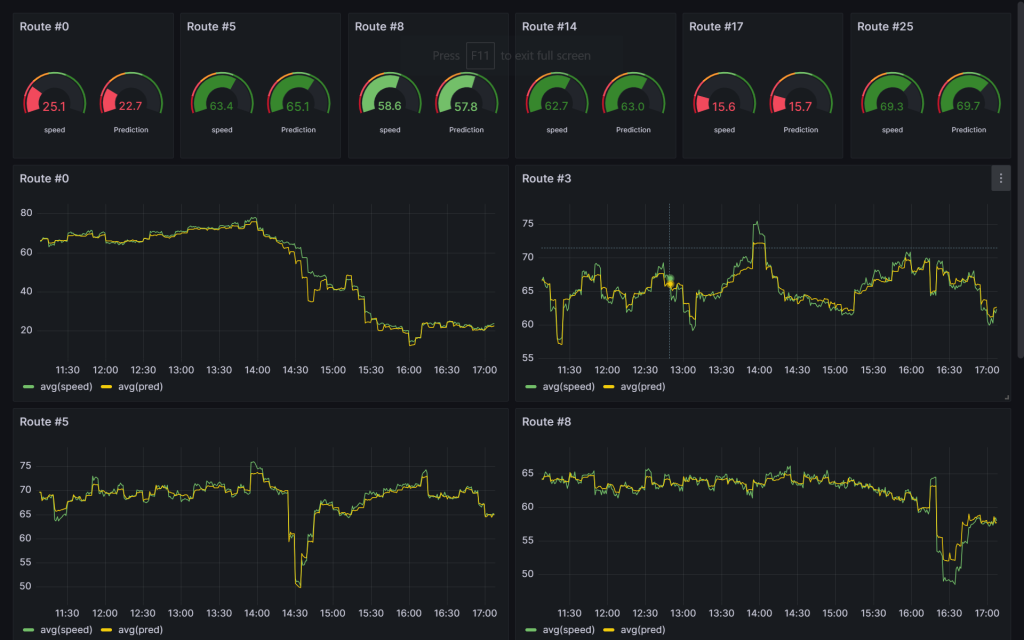This screenshot has width=1024, height=640.
Task: Open the Route #3 panel three-dot menu
Action: [1000, 178]
